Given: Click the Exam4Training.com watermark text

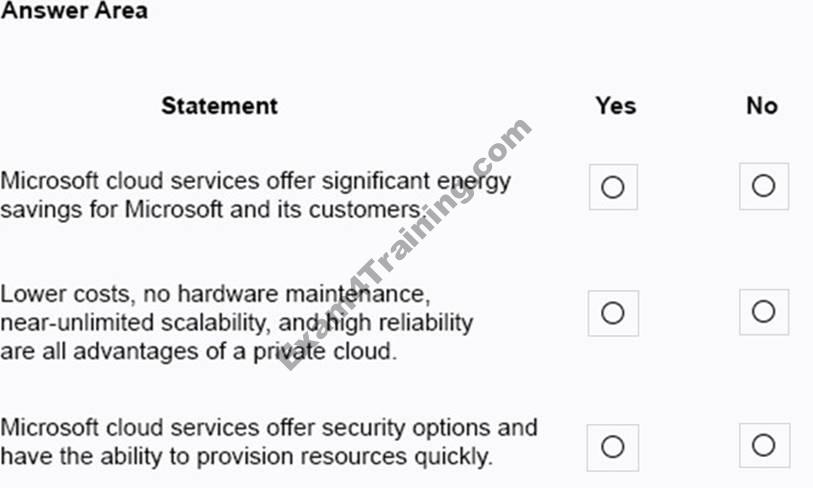Looking at the screenshot, I should point(405,247).
